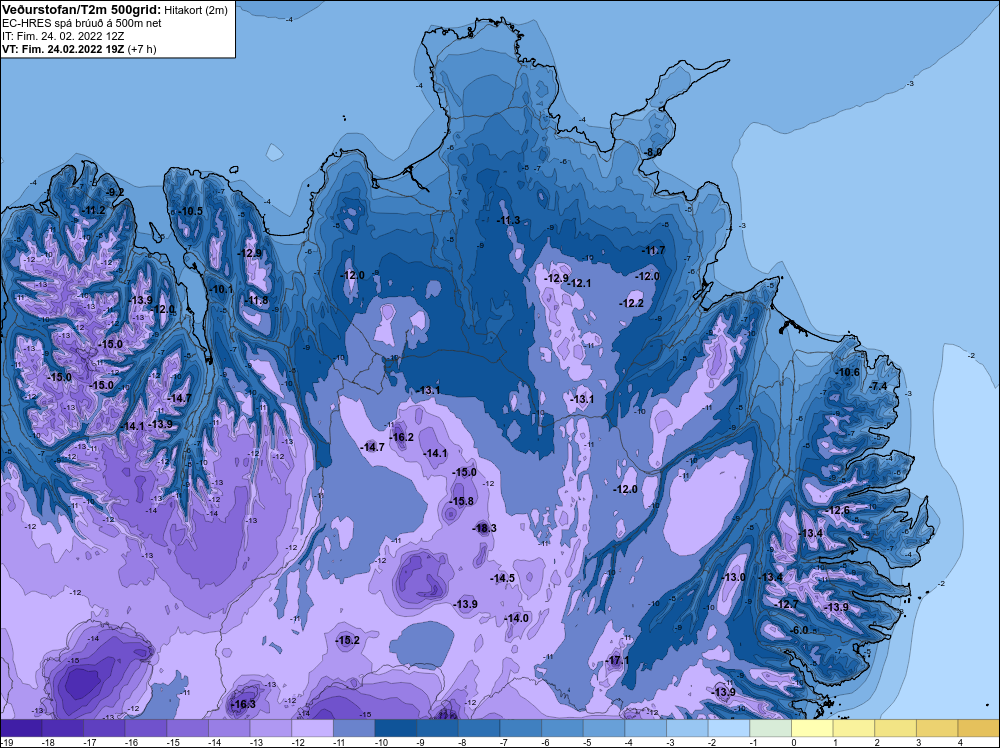
Task: Click the -10.5 temperature value
Action: coord(191,211)
